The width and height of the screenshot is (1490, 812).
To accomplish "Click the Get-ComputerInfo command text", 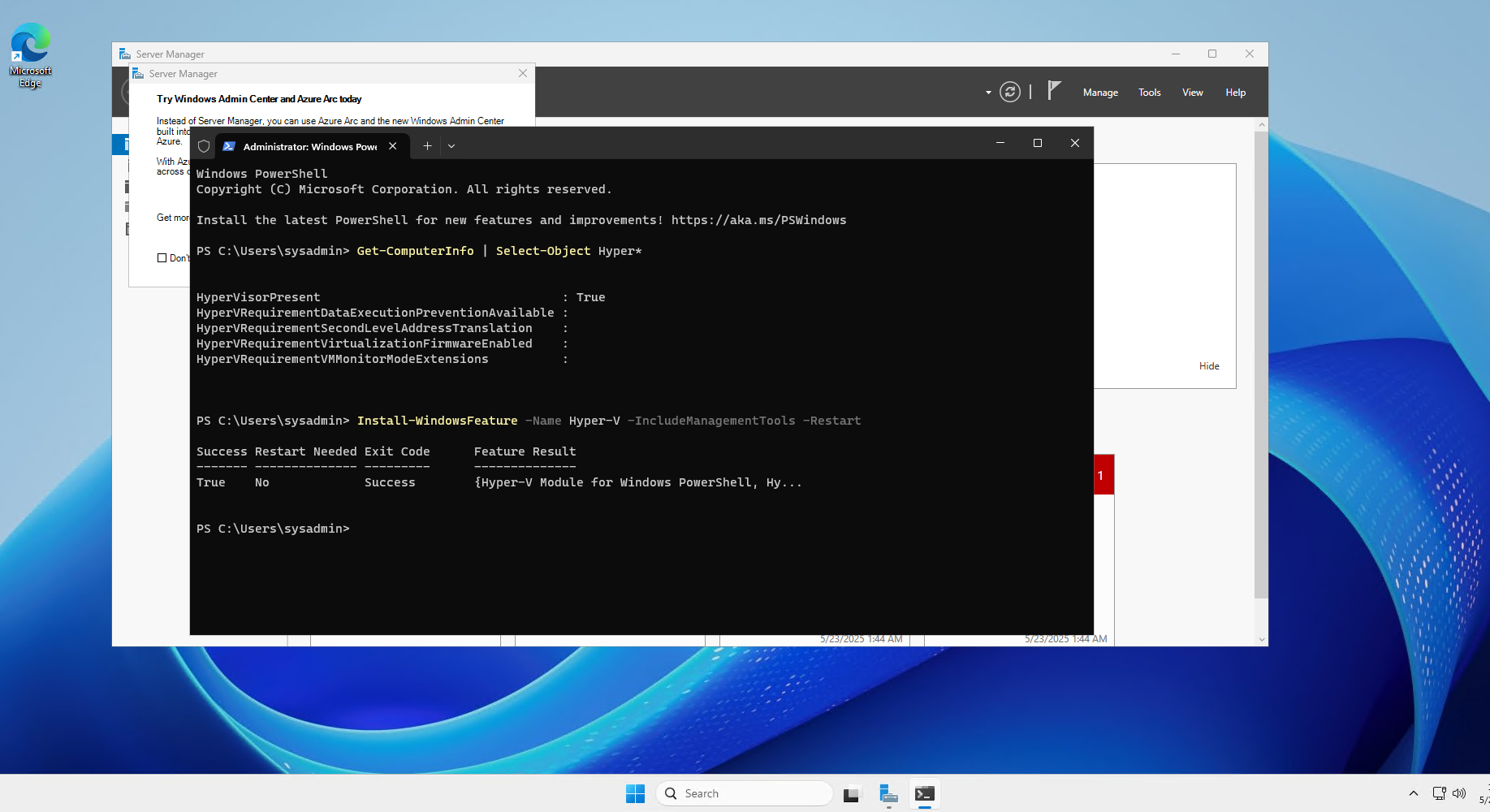I will click(x=415, y=251).
